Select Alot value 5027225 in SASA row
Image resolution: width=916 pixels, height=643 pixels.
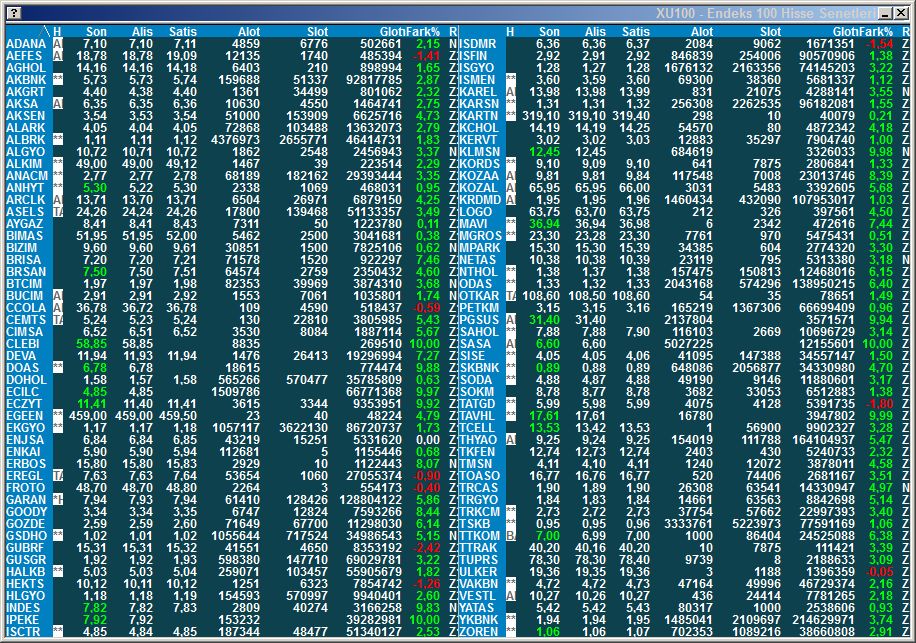(689, 344)
